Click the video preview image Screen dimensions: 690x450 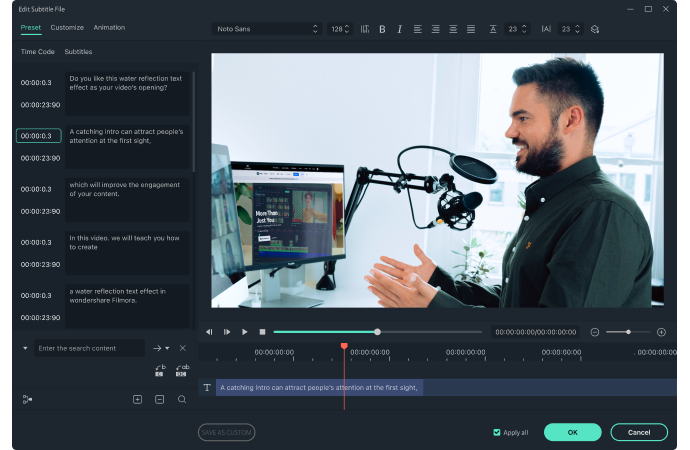pyautogui.click(x=437, y=180)
